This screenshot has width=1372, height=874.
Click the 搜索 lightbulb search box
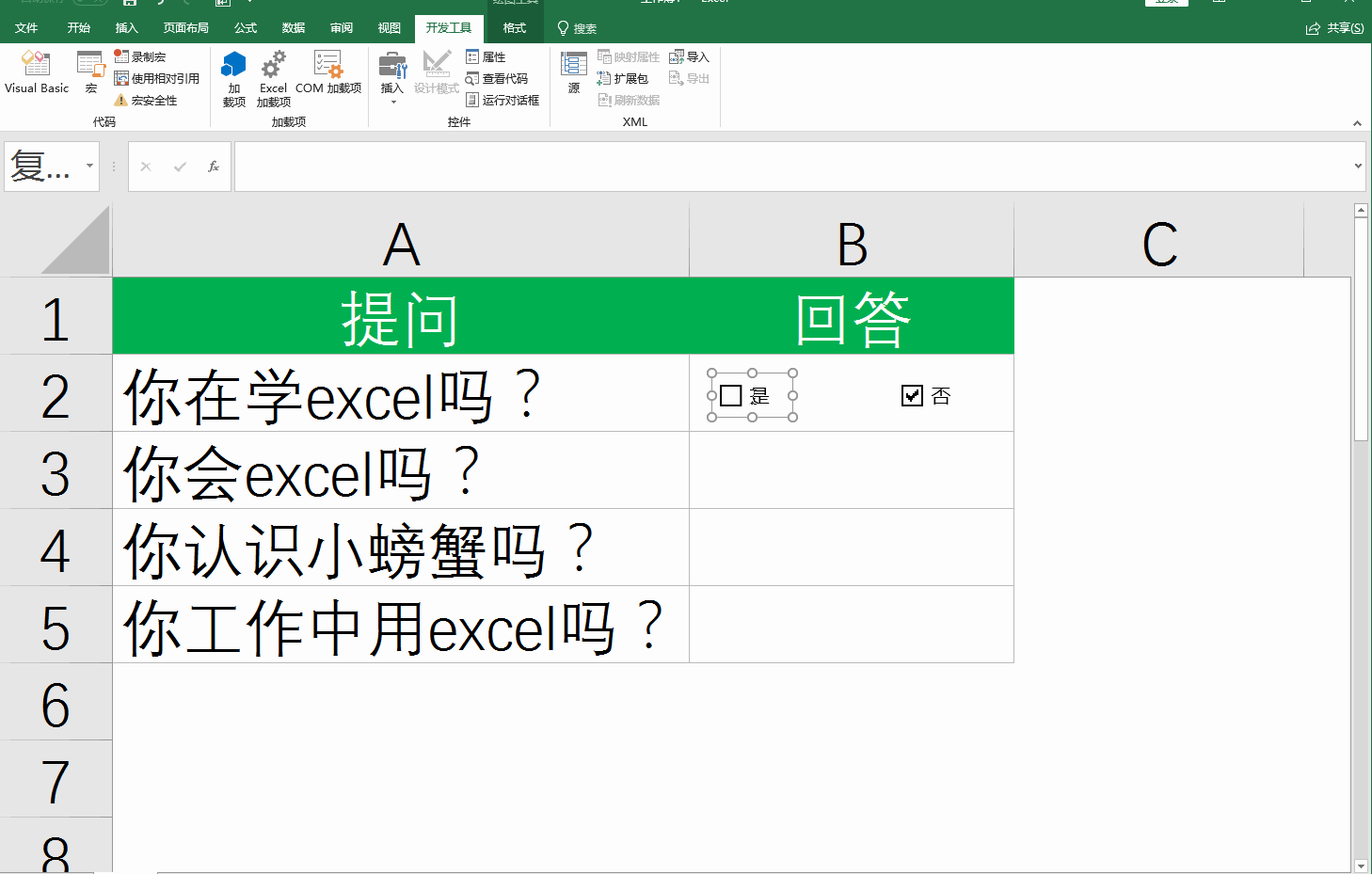pyautogui.click(x=577, y=28)
